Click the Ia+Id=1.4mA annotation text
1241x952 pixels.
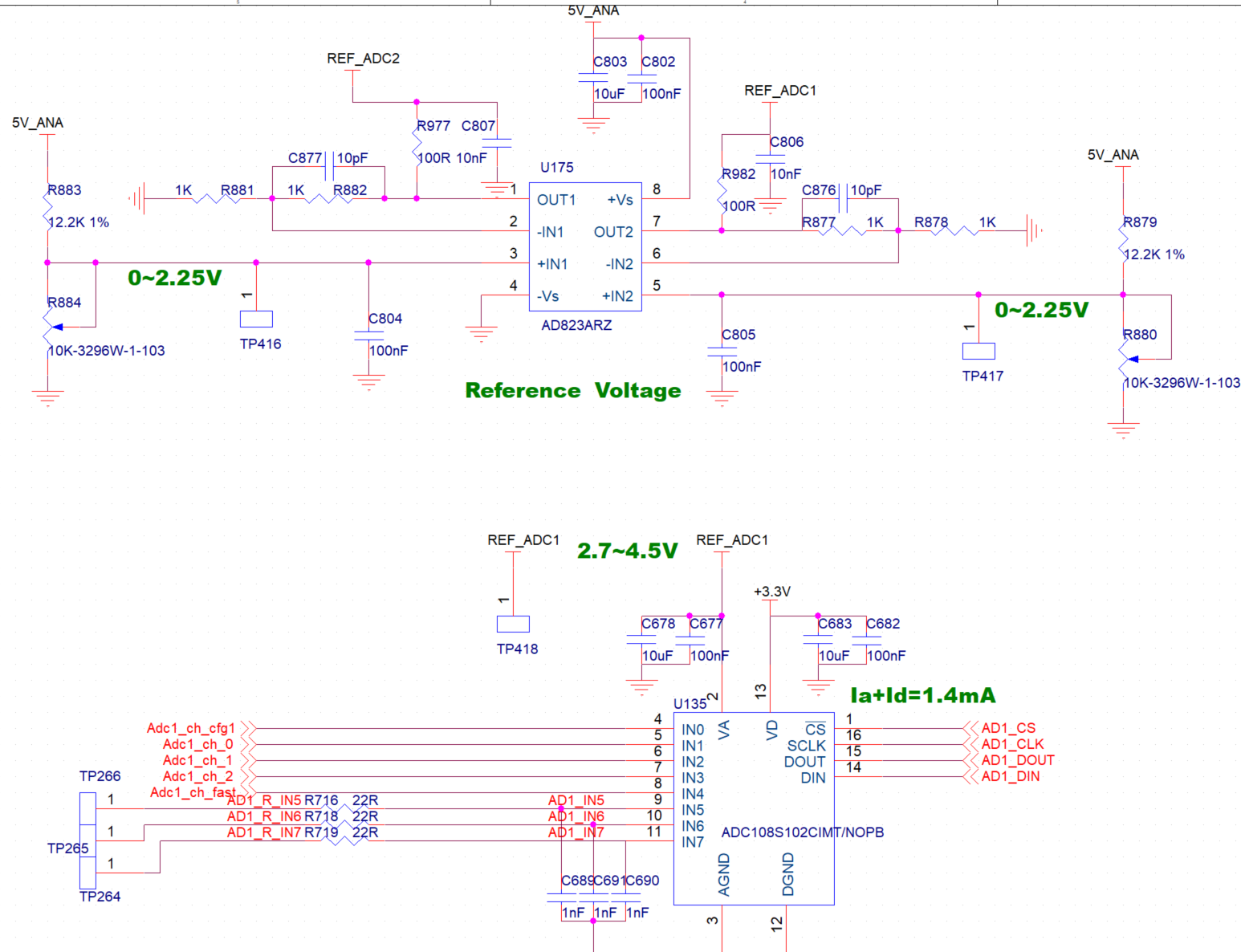point(923,695)
